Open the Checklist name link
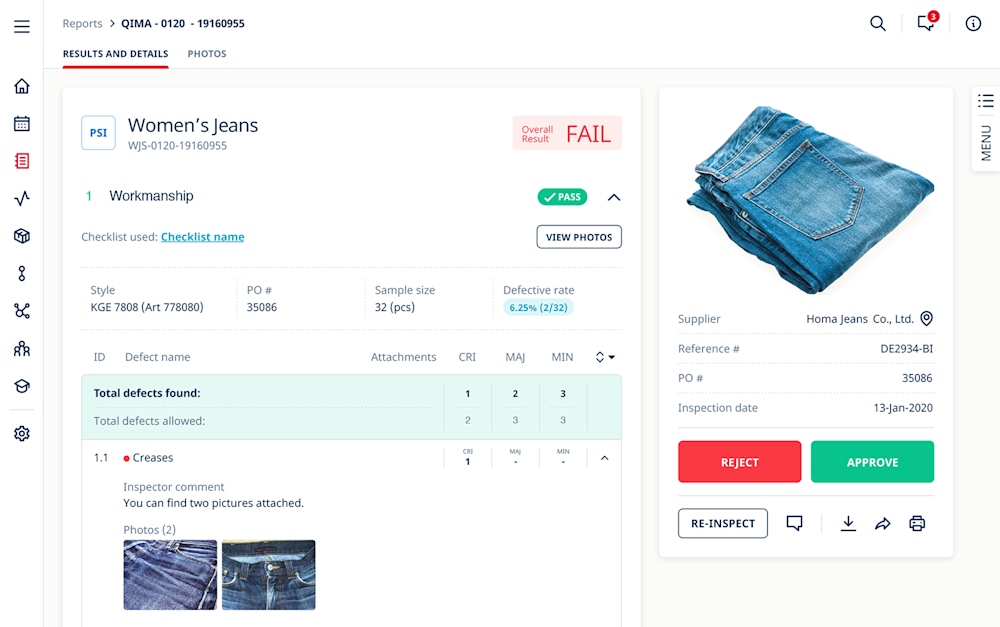The width and height of the screenshot is (1000, 627). point(202,237)
